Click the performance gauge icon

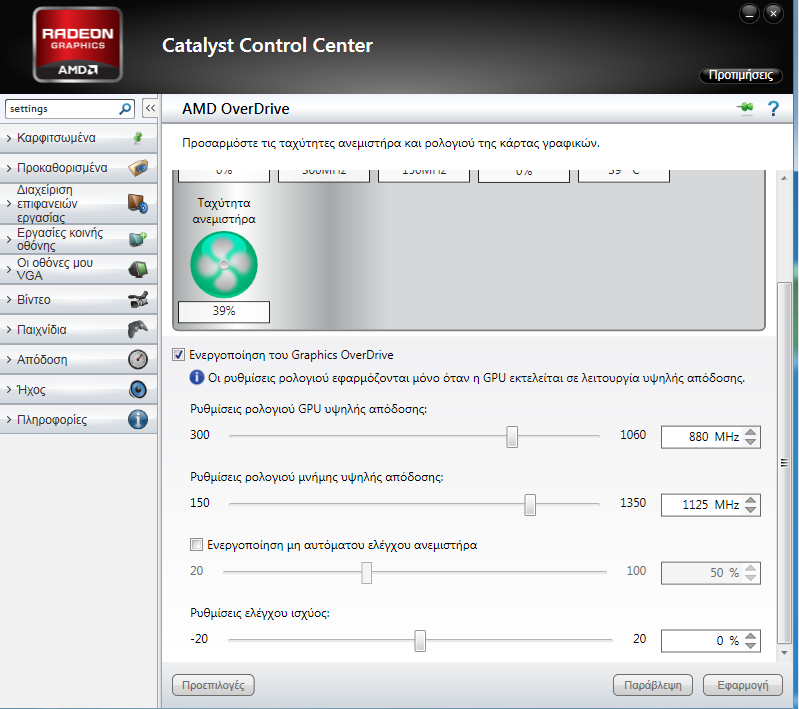pos(138,359)
